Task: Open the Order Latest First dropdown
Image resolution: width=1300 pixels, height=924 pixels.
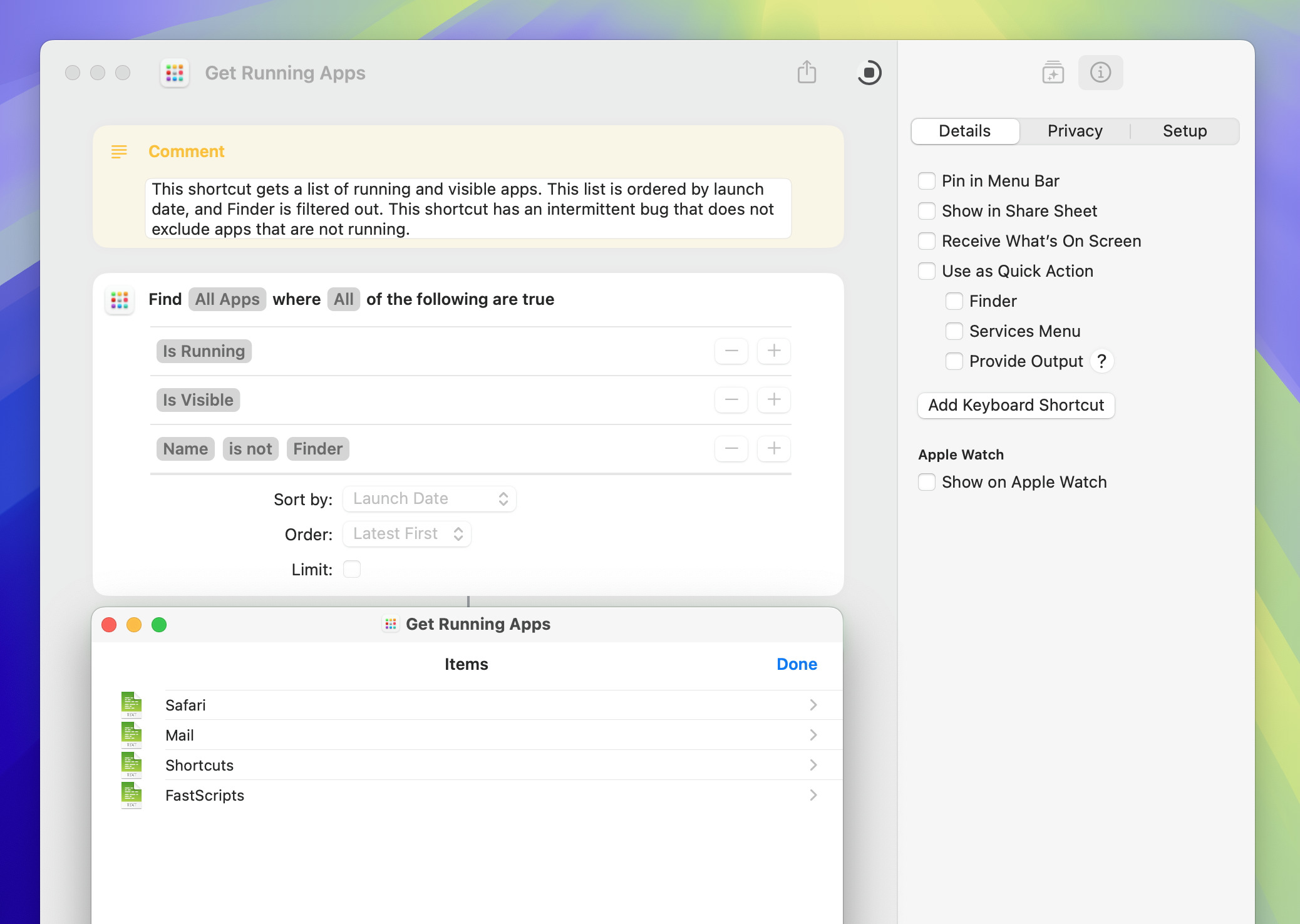Action: (x=407, y=534)
